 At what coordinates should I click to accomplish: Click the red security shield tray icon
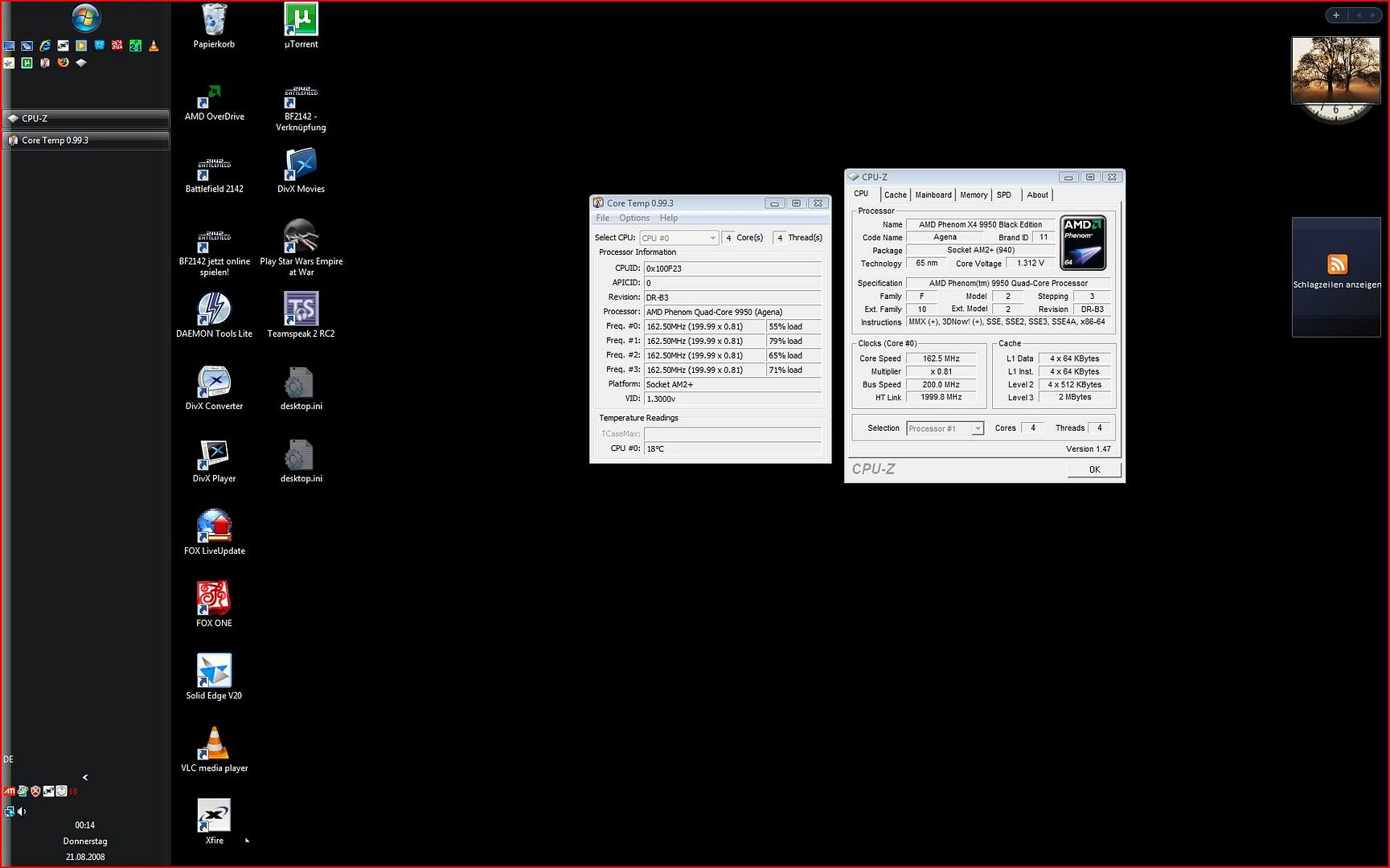click(x=35, y=792)
